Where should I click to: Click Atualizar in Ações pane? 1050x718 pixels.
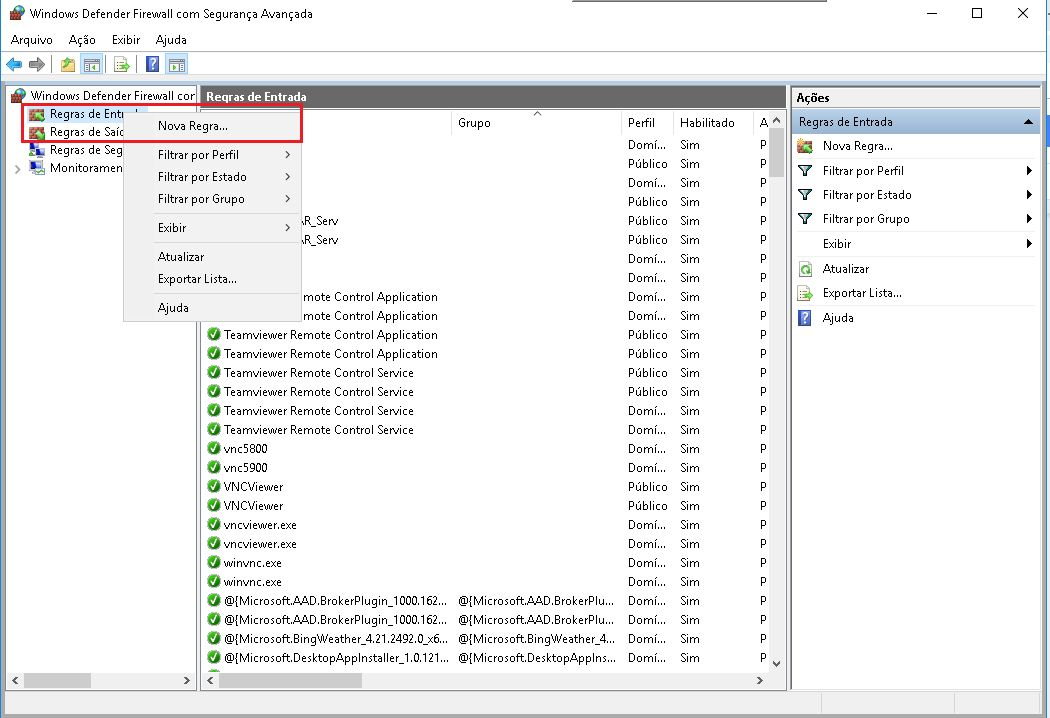click(846, 269)
